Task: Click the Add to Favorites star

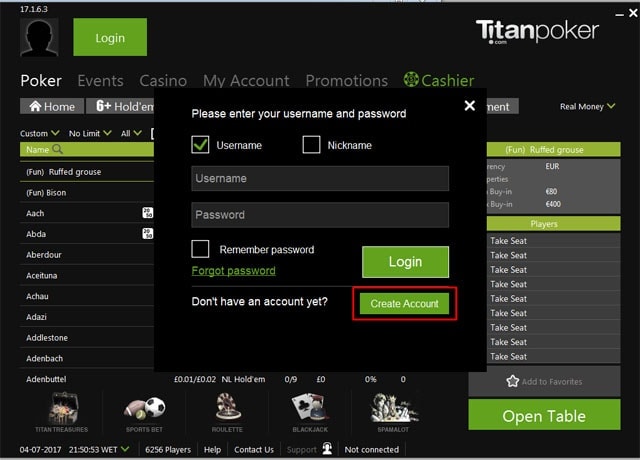Action: tap(513, 381)
